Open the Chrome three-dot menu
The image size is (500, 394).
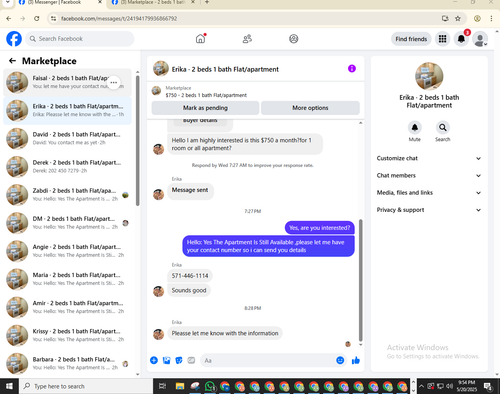[x=491, y=19]
